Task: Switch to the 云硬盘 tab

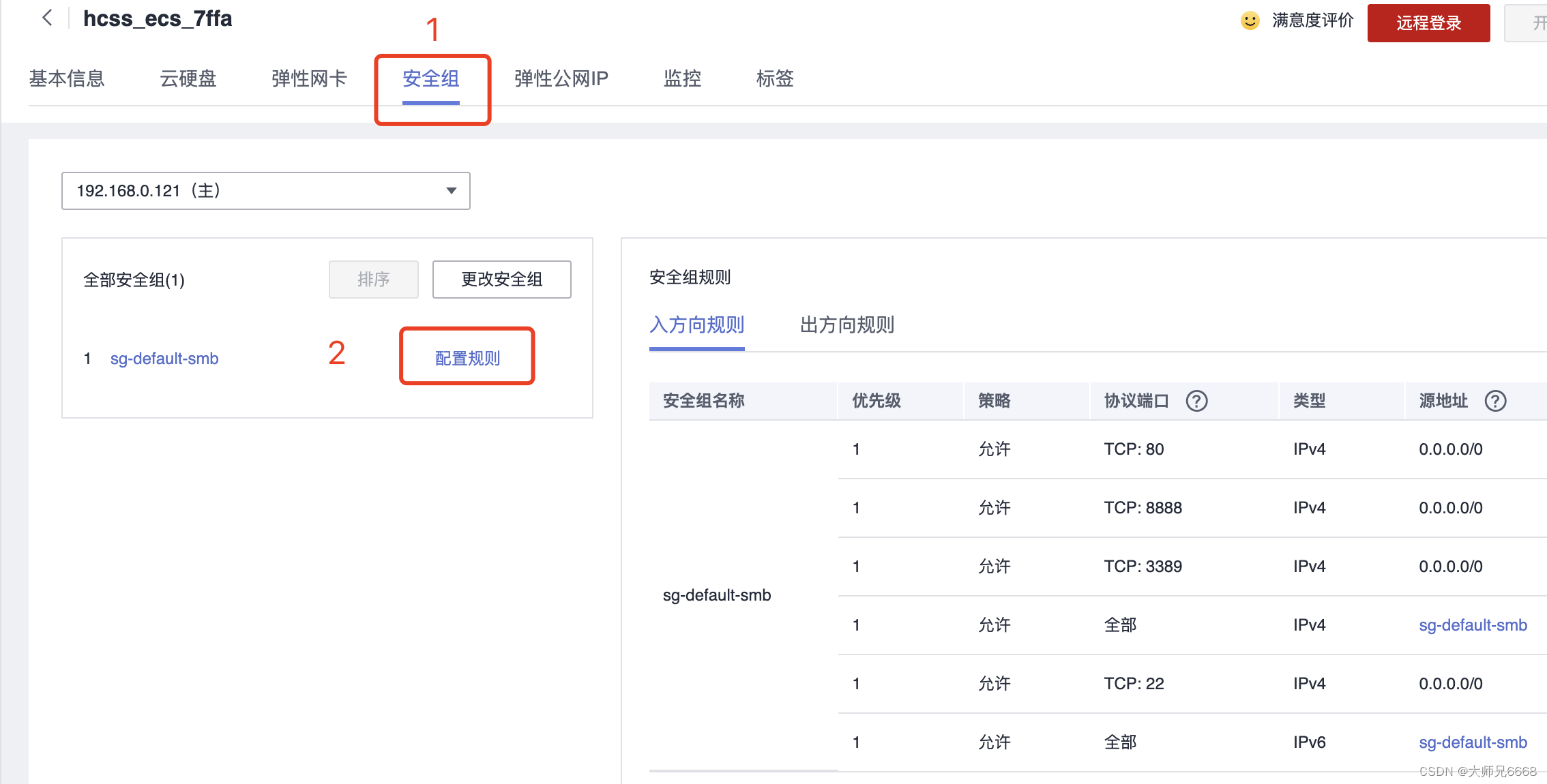Action: point(188,78)
